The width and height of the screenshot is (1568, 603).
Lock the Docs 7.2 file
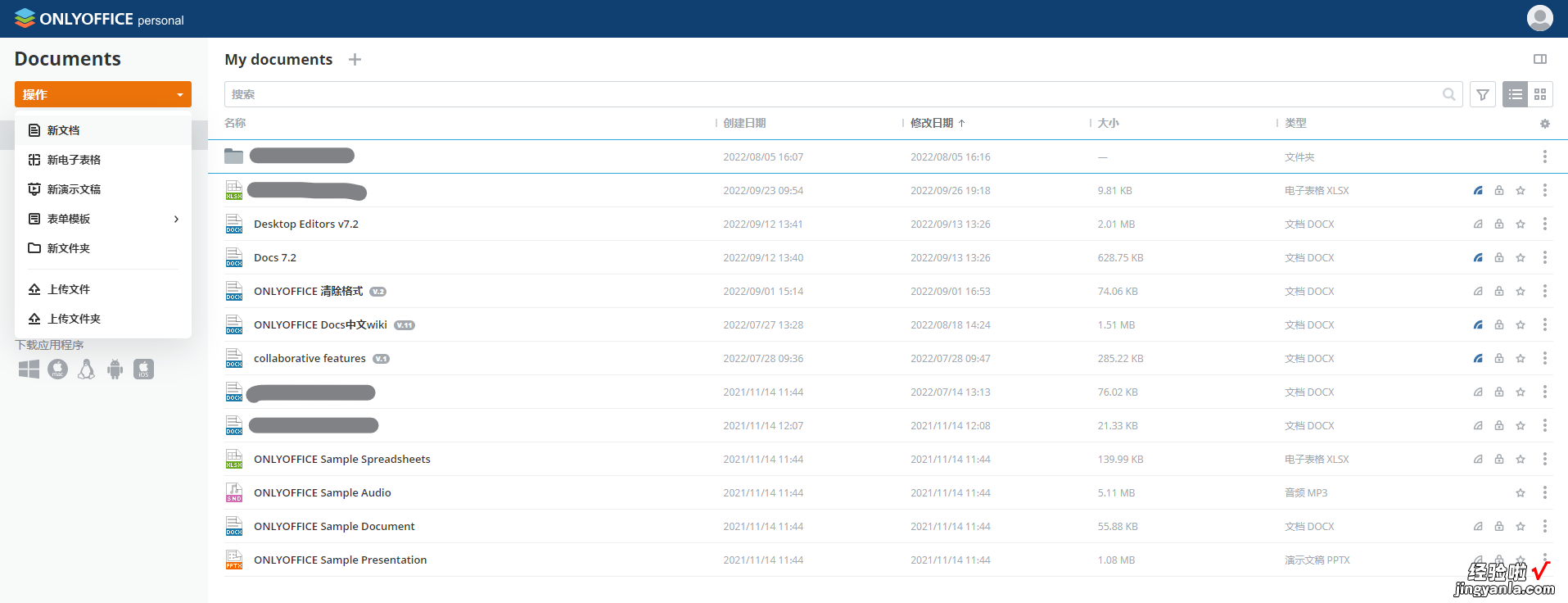(x=1499, y=257)
